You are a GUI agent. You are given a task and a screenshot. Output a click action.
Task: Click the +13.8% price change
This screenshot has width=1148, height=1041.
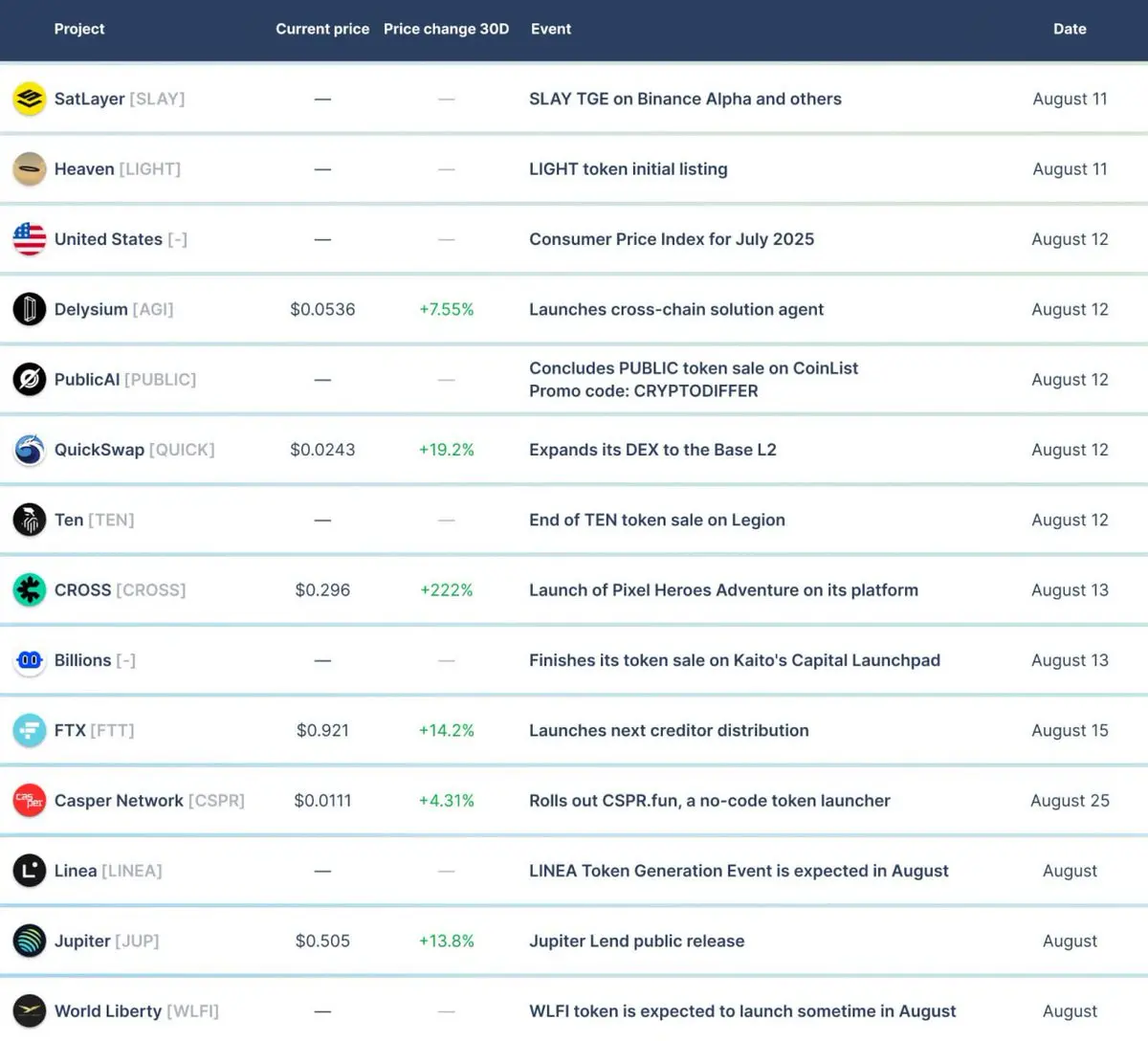447,941
